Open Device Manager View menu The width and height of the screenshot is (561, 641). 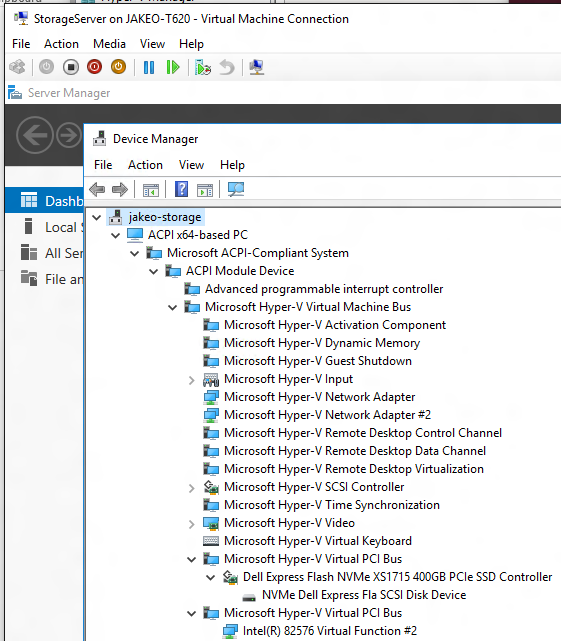click(x=191, y=165)
